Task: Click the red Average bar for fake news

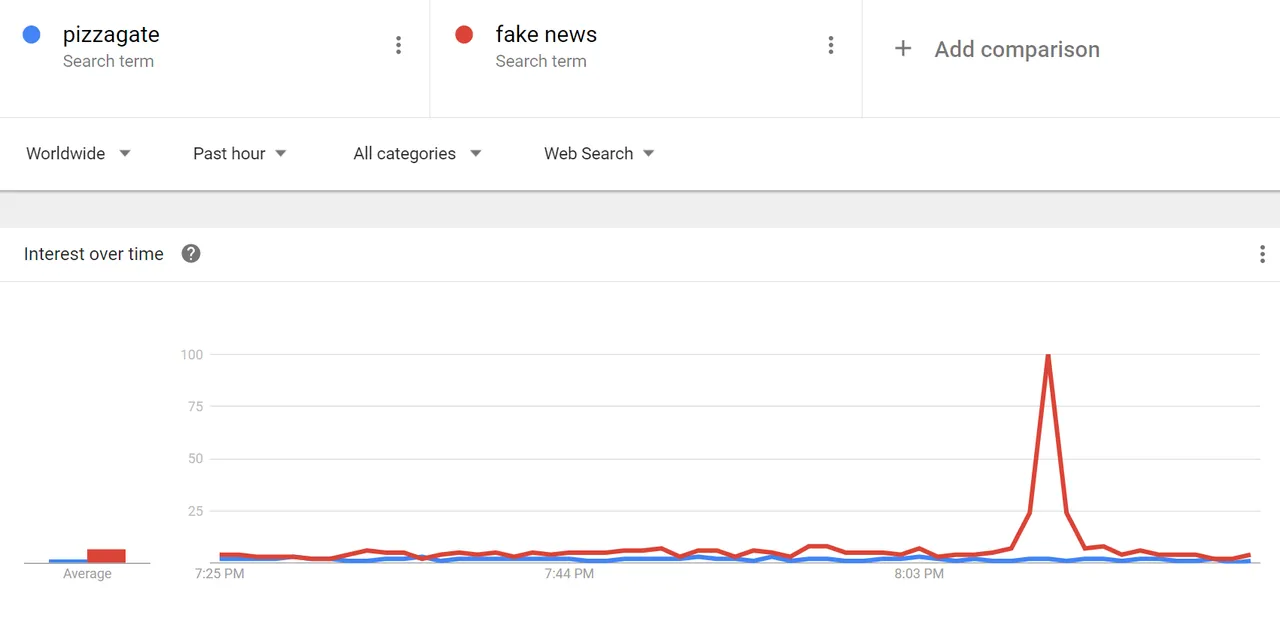Action: coord(106,556)
